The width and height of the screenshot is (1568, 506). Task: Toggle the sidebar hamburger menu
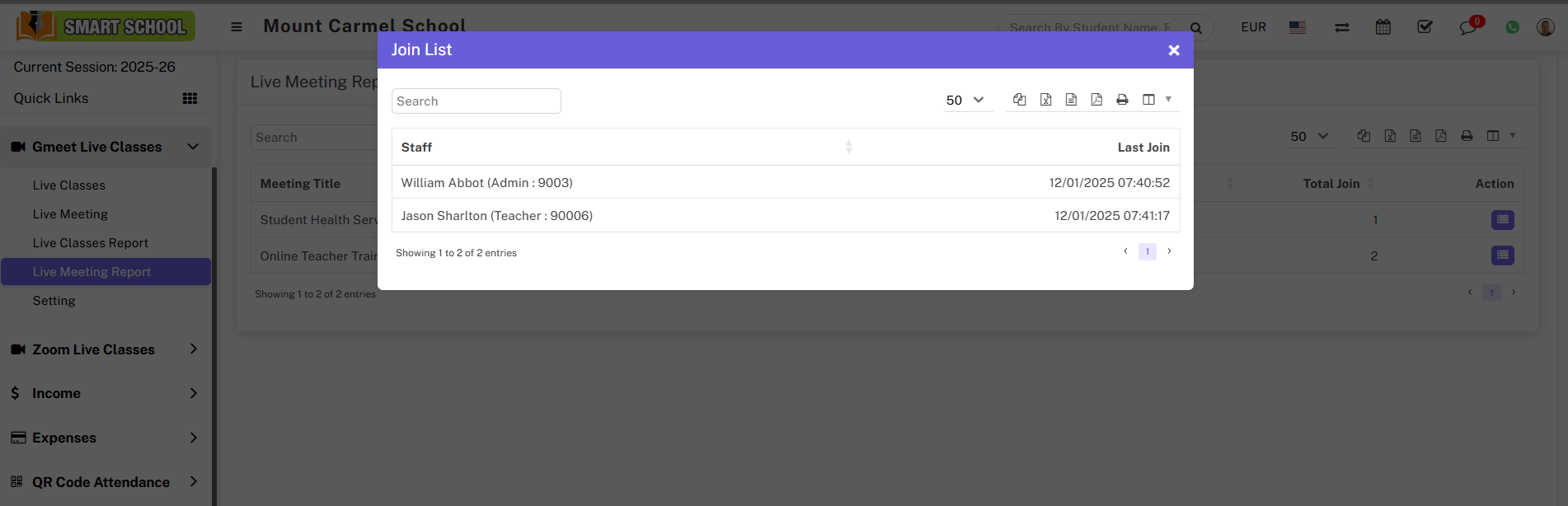click(x=237, y=26)
